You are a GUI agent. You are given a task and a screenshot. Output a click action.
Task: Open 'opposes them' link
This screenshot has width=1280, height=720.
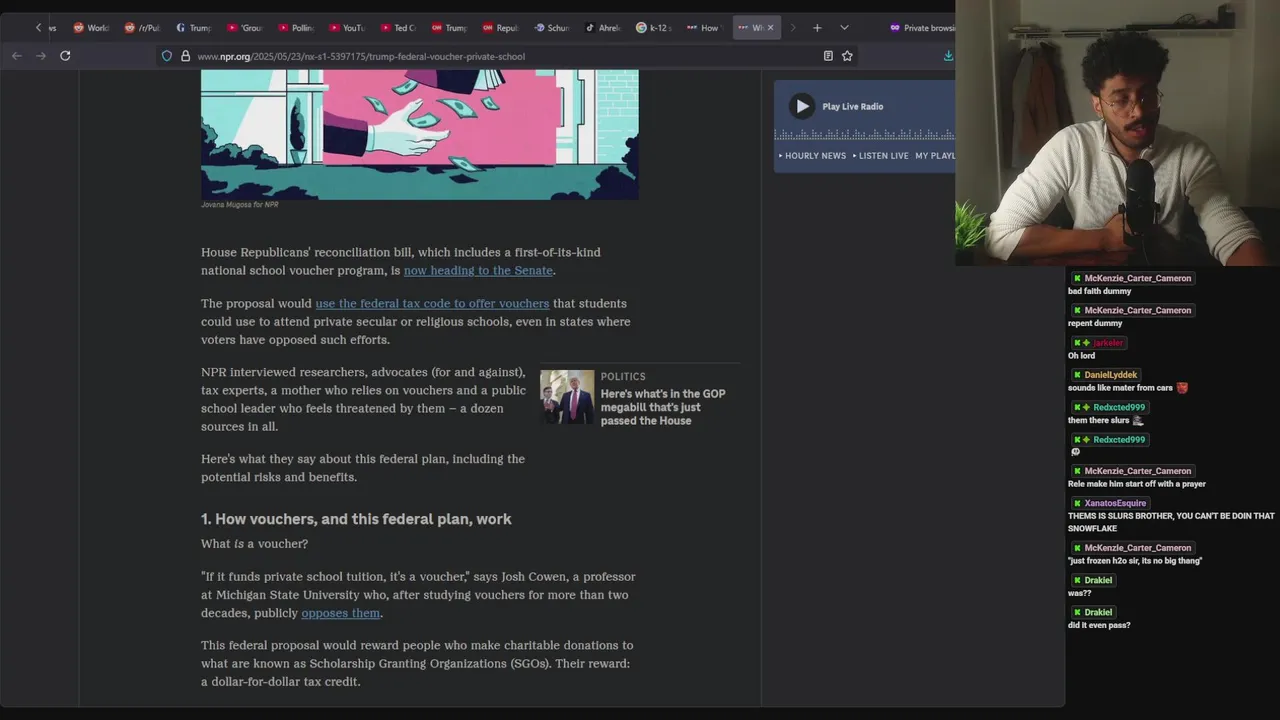tap(341, 613)
